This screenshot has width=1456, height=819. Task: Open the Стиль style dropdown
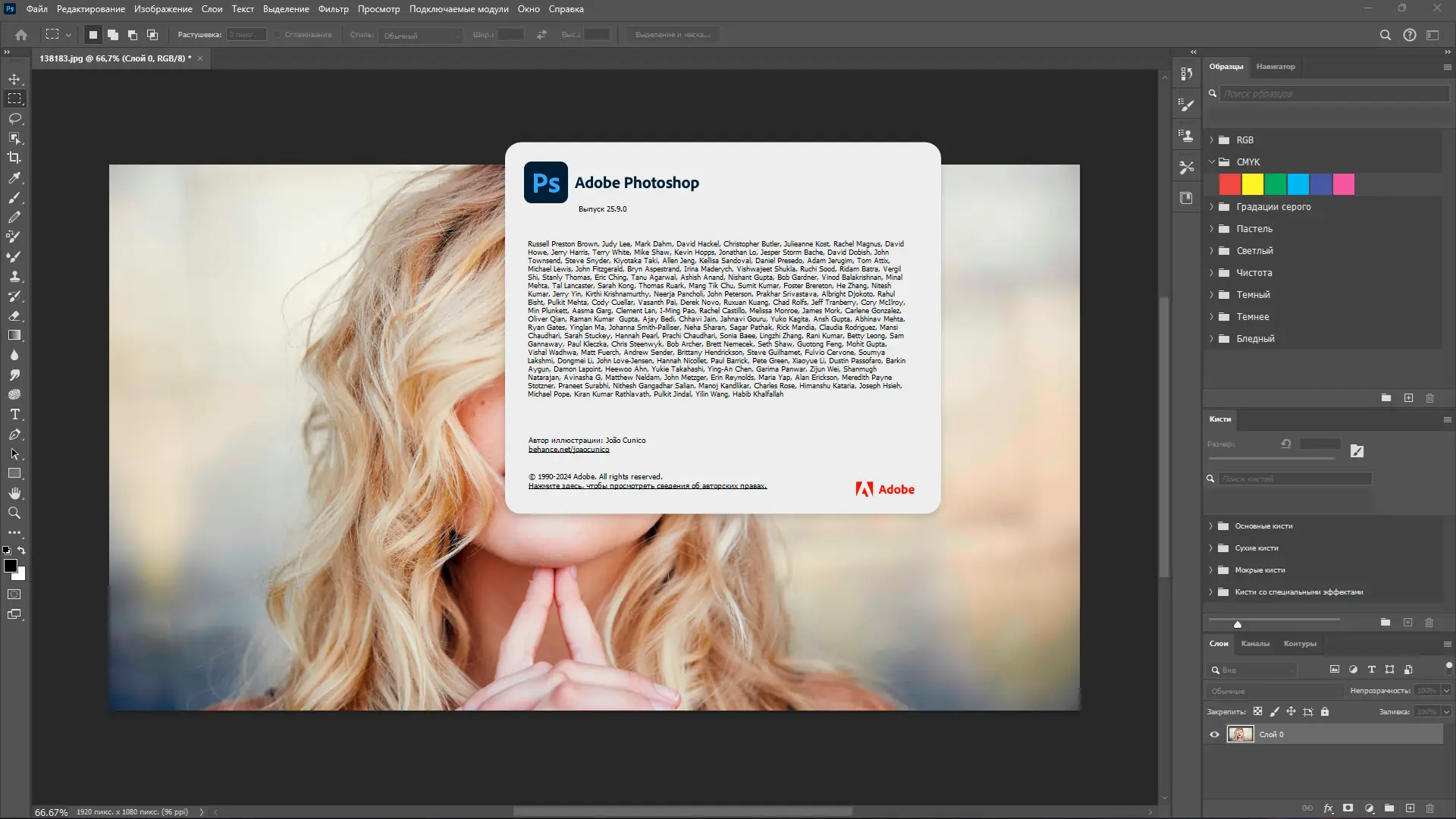(x=422, y=35)
